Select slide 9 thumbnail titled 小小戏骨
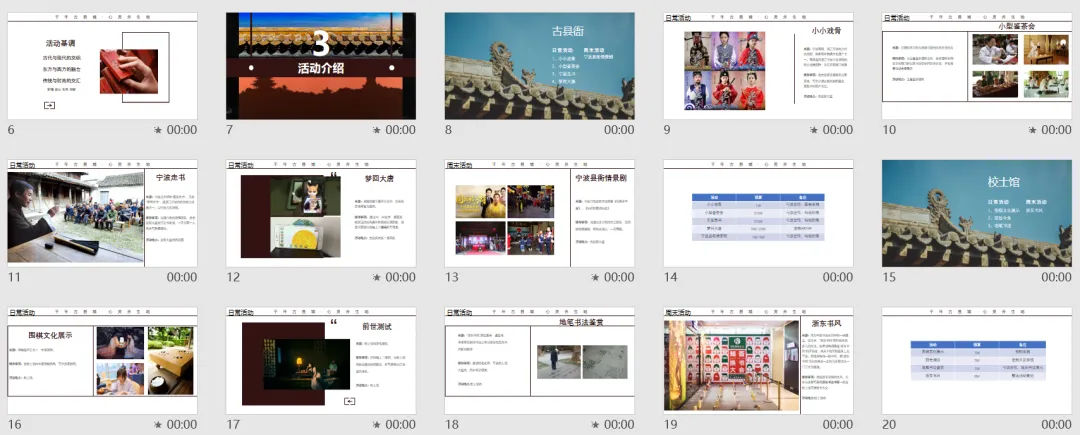Viewport: 1080px width, 435px height. coord(758,66)
